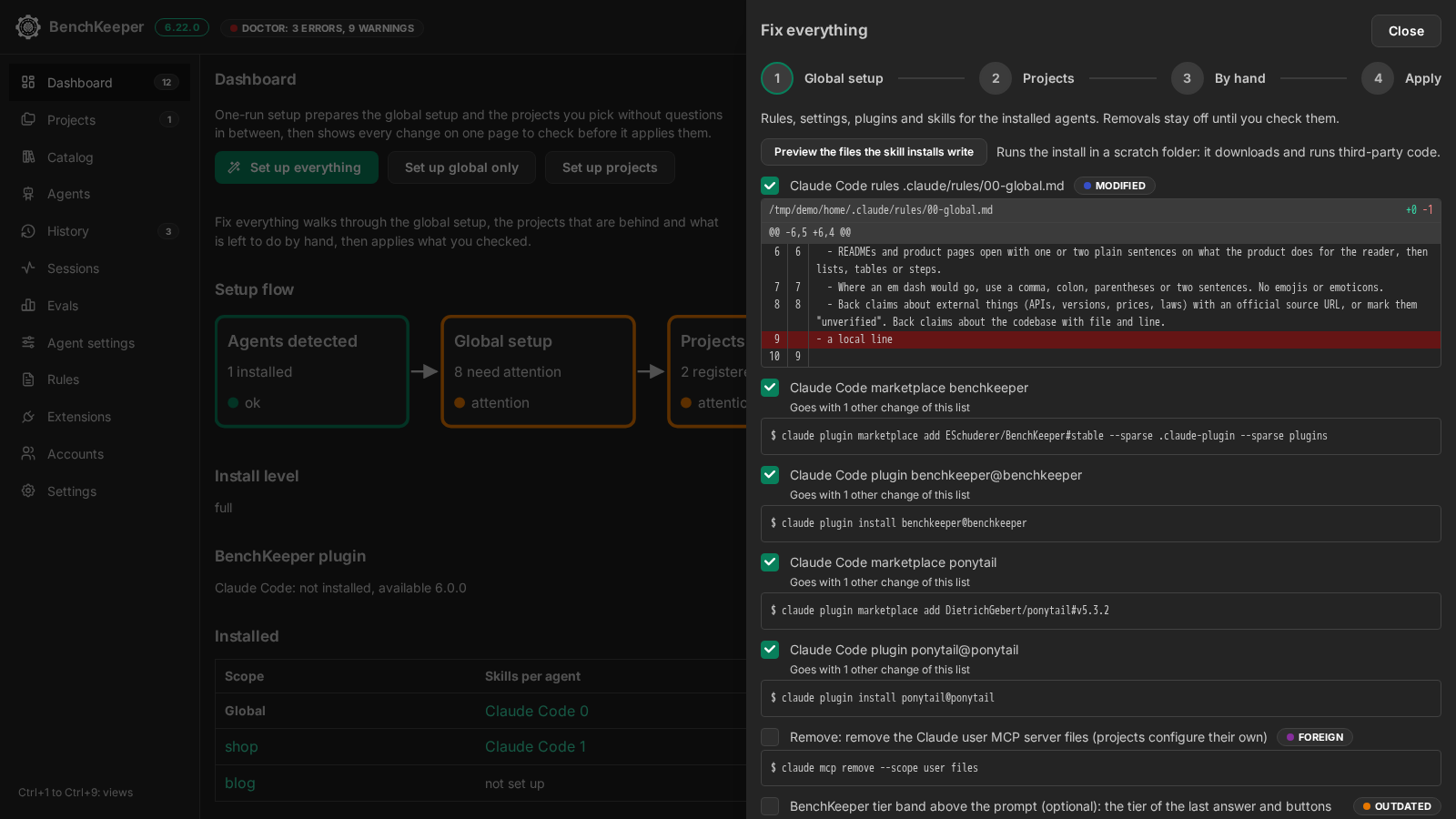
Task: Switch to the Sessions view
Action: [100, 268]
